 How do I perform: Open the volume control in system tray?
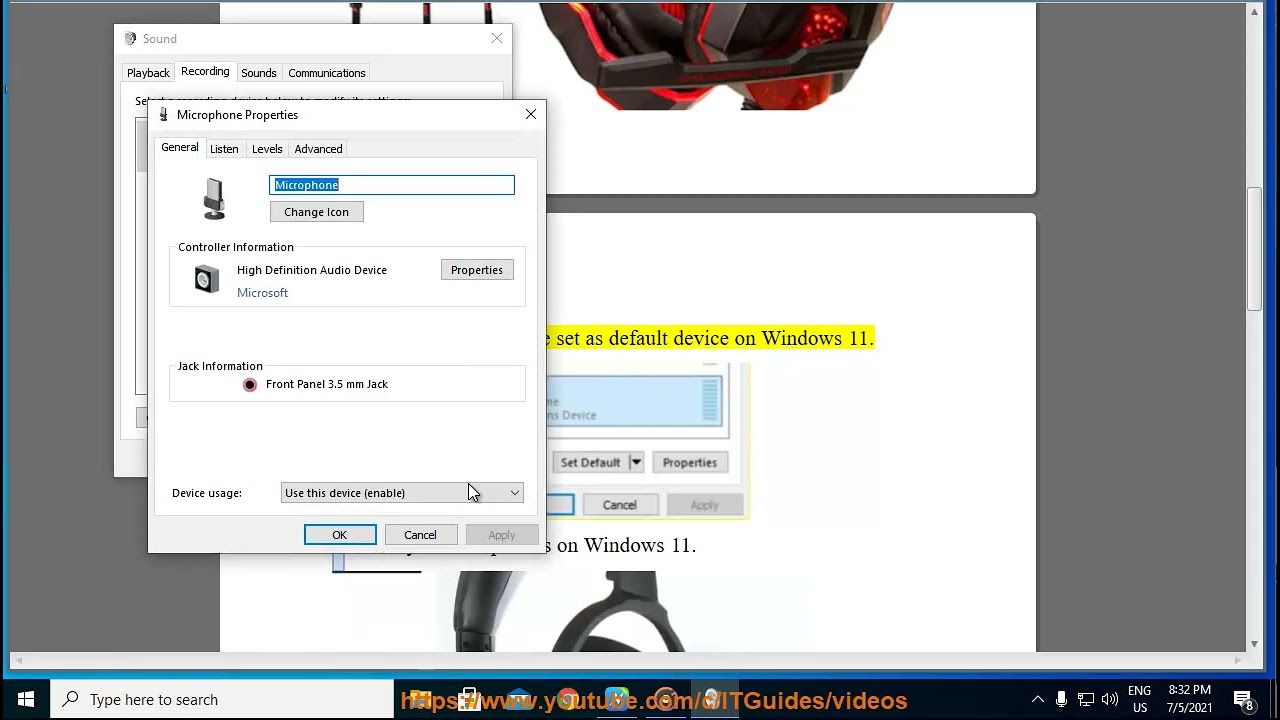[x=1109, y=700]
